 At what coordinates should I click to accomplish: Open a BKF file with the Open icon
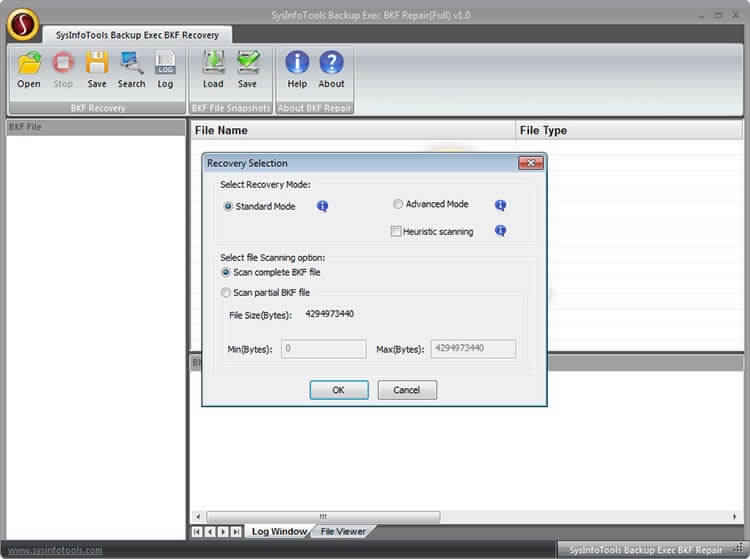tap(29, 69)
